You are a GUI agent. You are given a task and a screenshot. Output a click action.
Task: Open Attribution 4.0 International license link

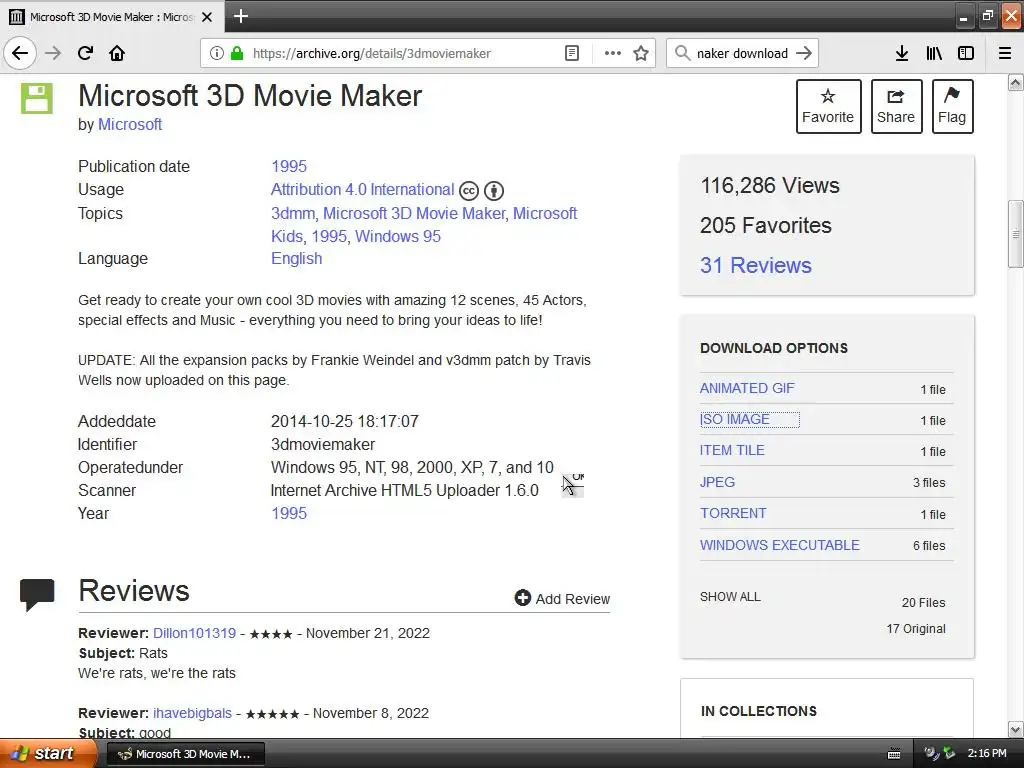click(x=362, y=189)
